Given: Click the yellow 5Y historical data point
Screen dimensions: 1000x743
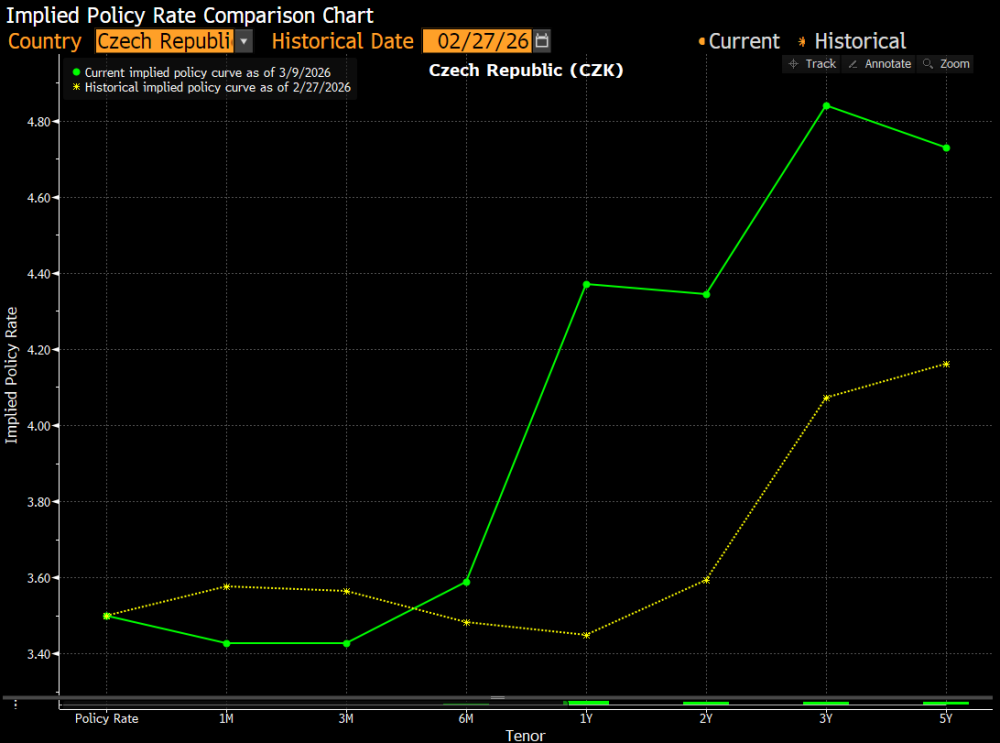Looking at the screenshot, I should click(x=946, y=364).
